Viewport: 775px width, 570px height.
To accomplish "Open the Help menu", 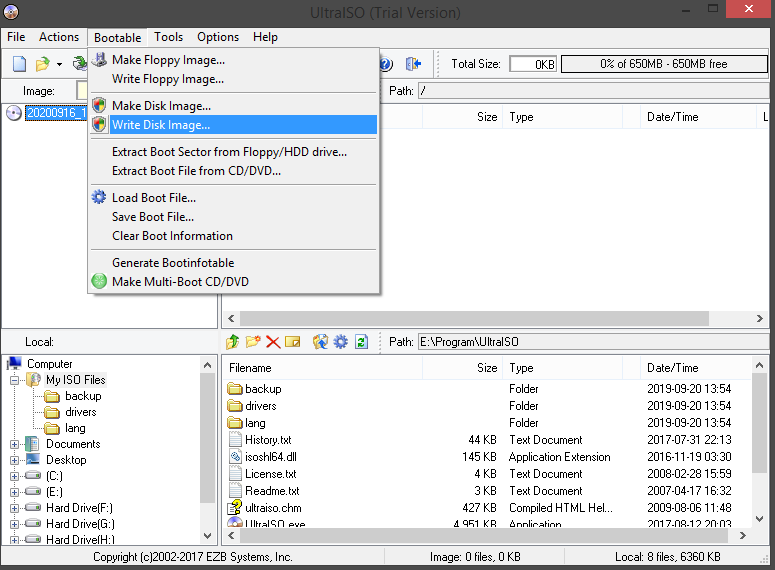I will [265, 37].
